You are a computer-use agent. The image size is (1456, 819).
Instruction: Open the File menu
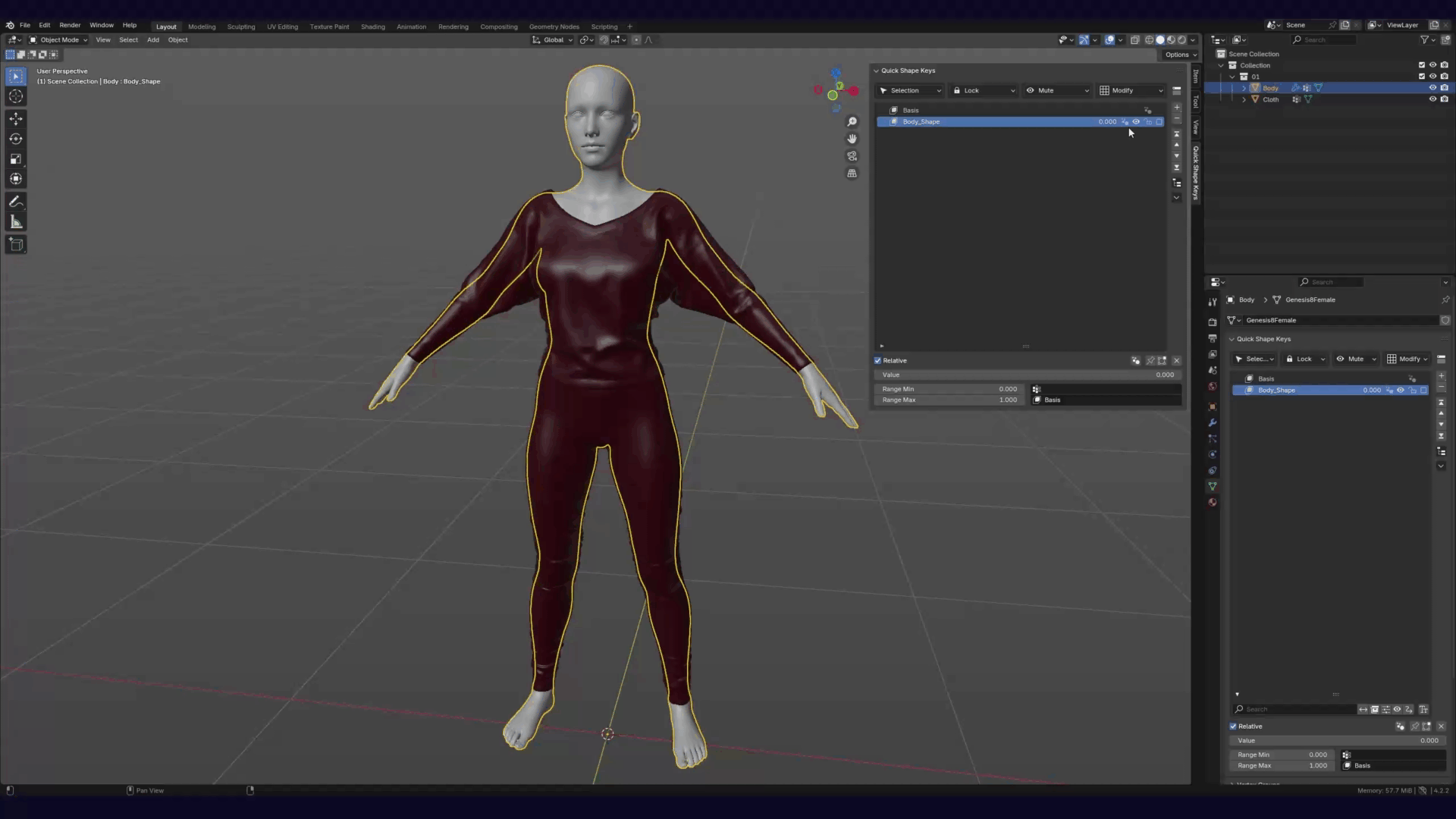tap(25, 25)
